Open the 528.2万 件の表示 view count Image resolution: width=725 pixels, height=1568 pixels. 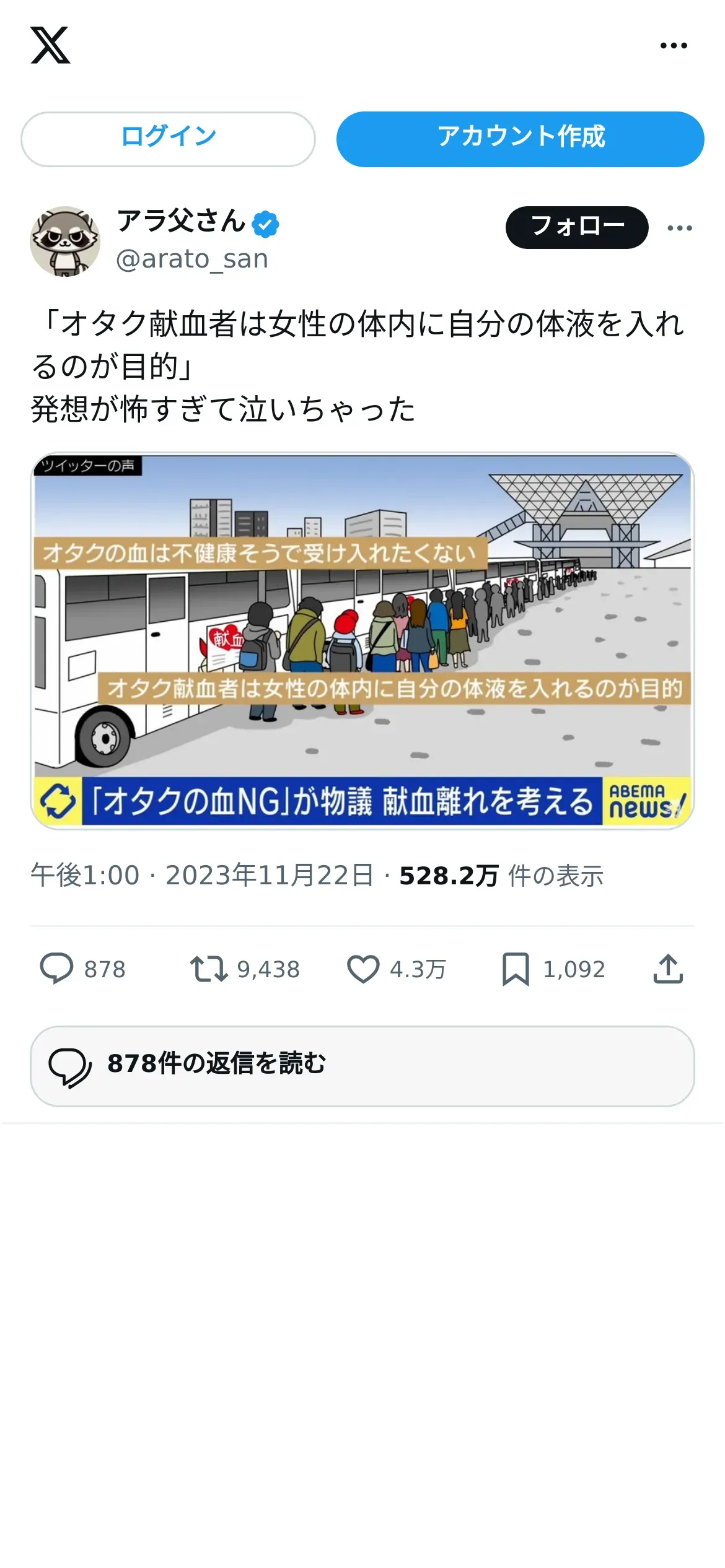pos(501,876)
